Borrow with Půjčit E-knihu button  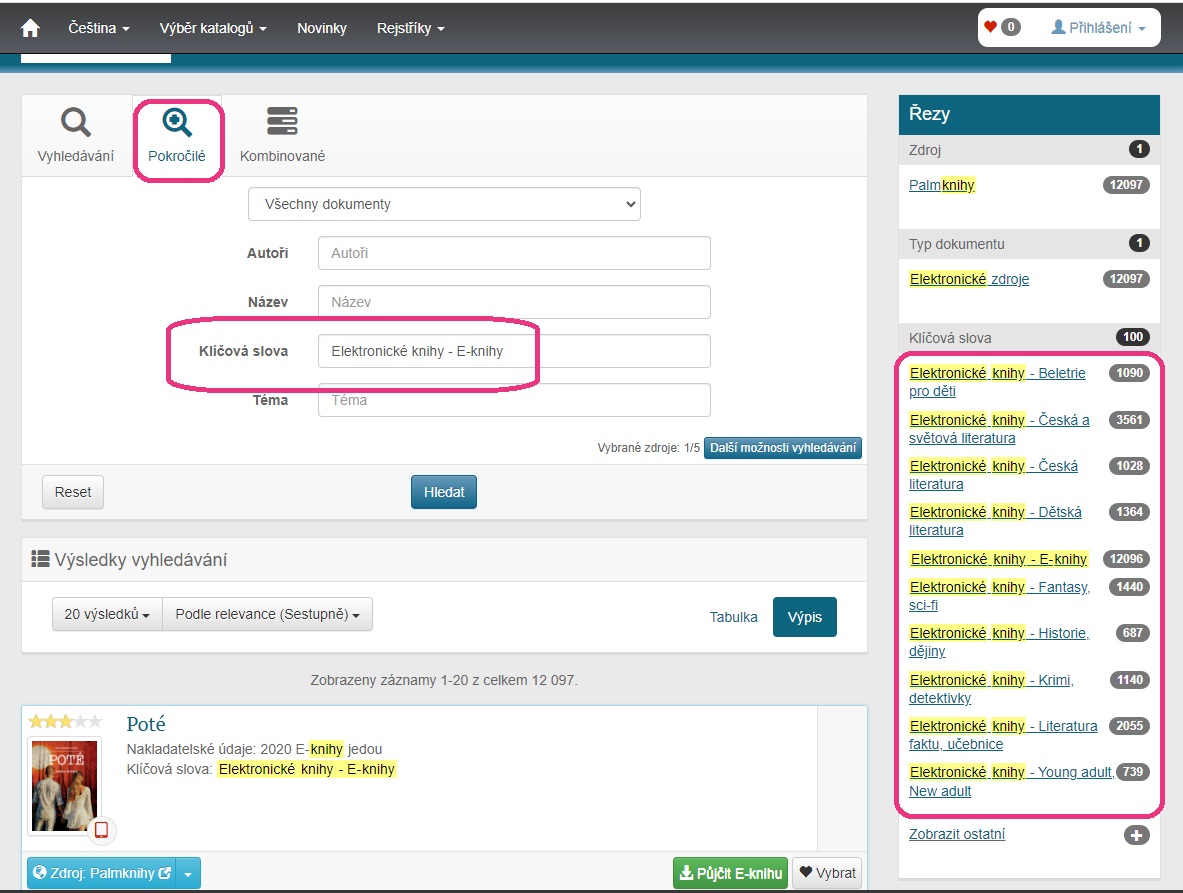730,873
